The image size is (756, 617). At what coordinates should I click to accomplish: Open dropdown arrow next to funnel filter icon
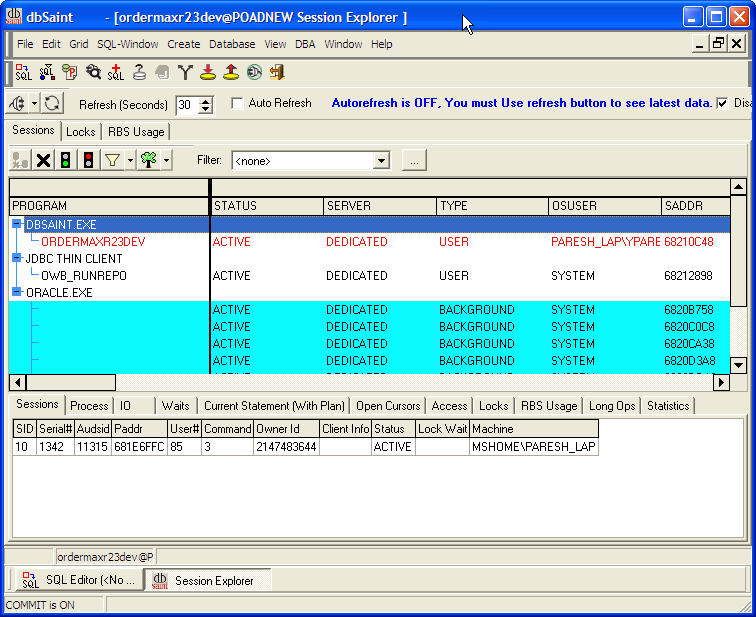pos(130,160)
